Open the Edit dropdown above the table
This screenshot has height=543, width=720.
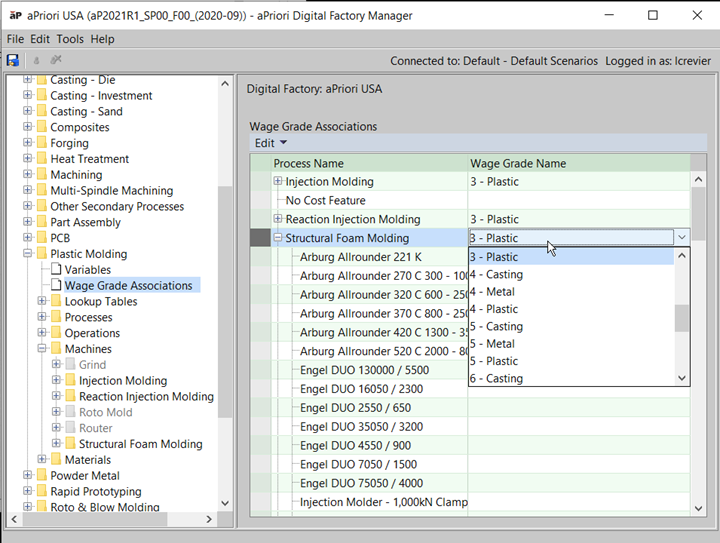pyautogui.click(x=271, y=143)
